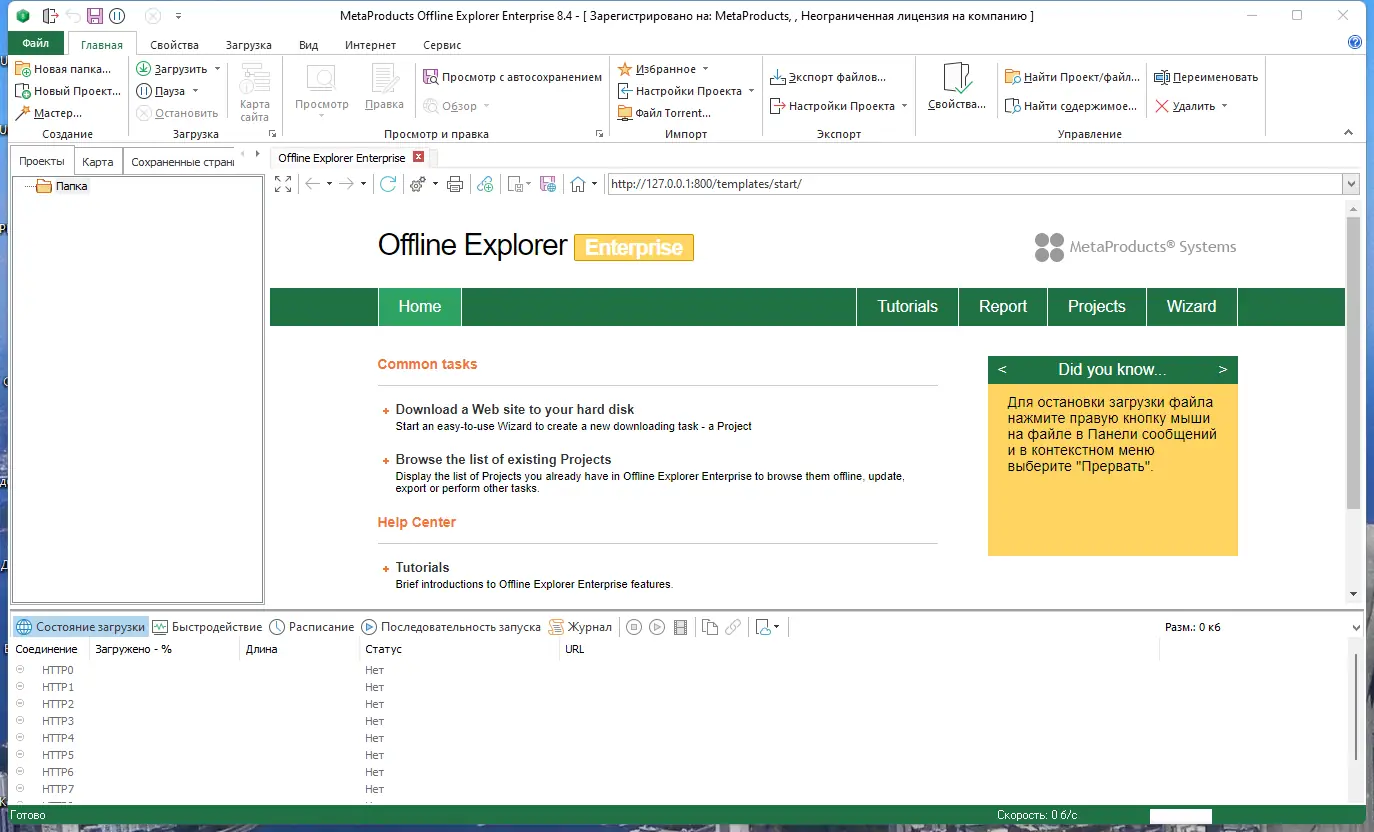Open Projects in the page navigation bar
1374x832 pixels.
(1097, 307)
